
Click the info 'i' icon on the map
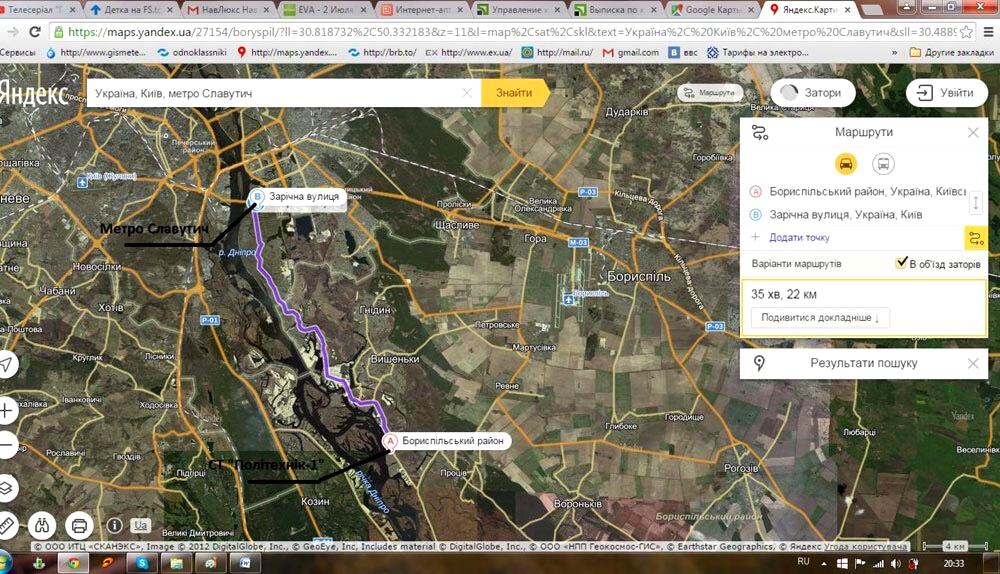[114, 526]
